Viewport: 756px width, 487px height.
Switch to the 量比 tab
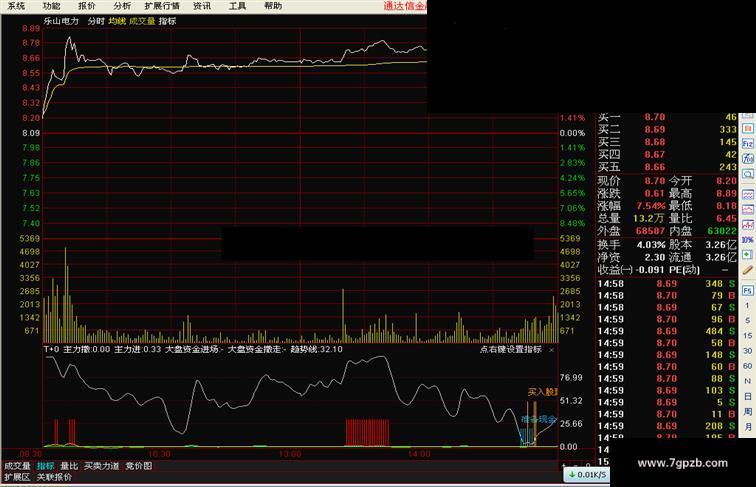[69, 466]
